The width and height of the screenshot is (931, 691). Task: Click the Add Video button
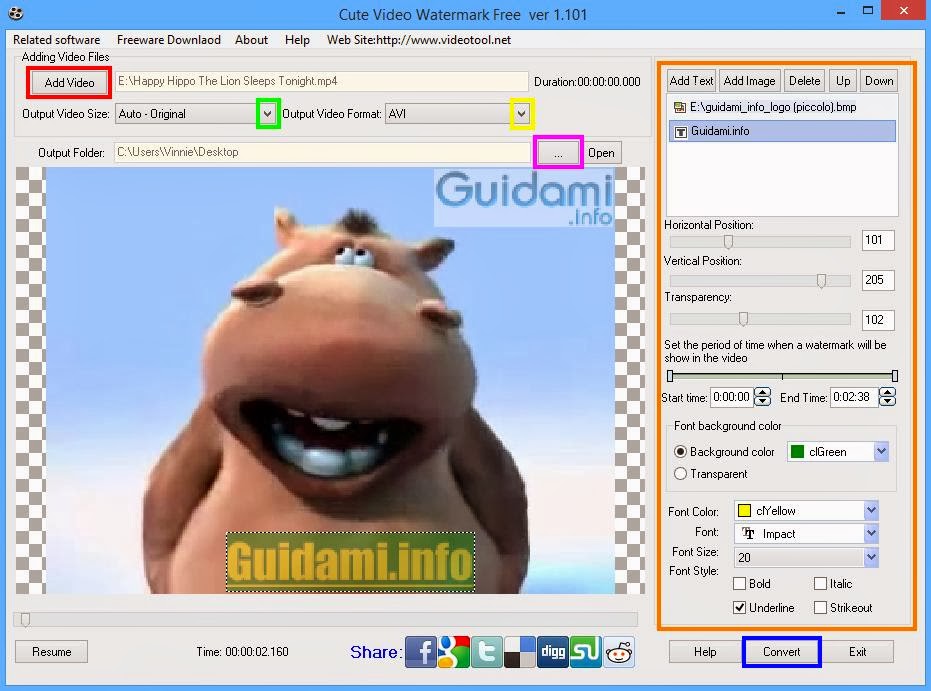[69, 83]
